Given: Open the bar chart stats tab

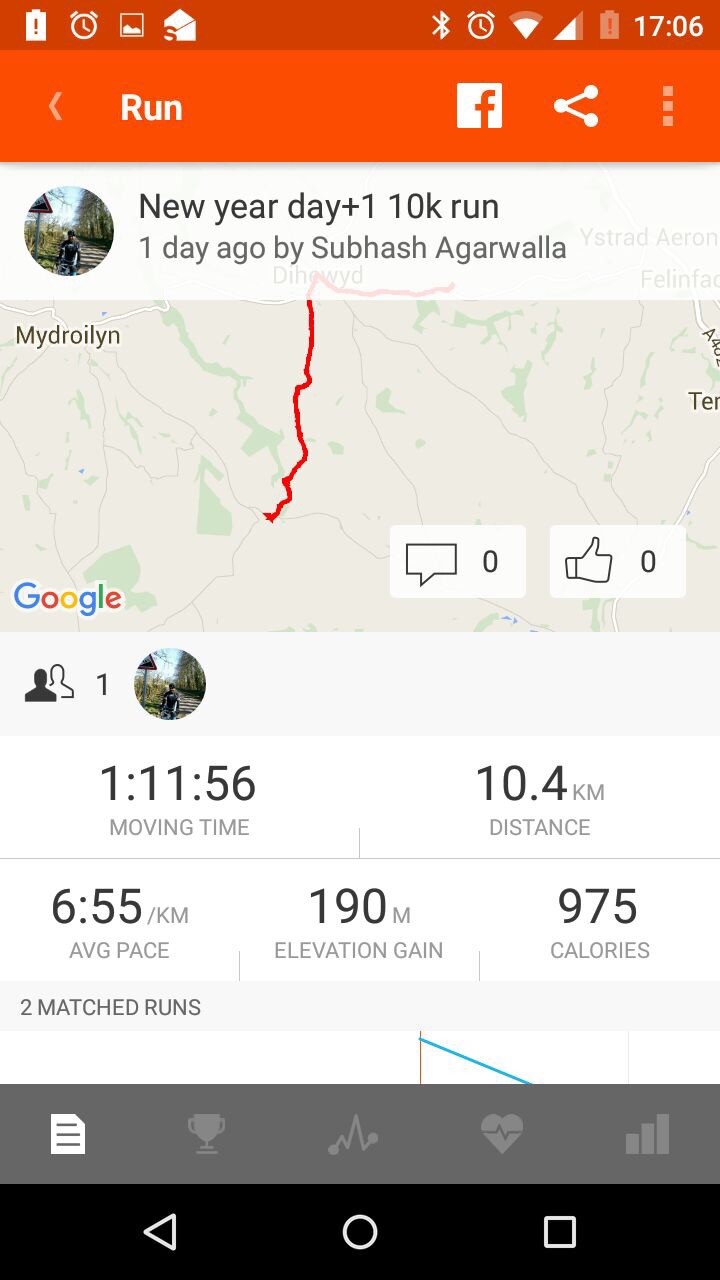Looking at the screenshot, I should [647, 1134].
